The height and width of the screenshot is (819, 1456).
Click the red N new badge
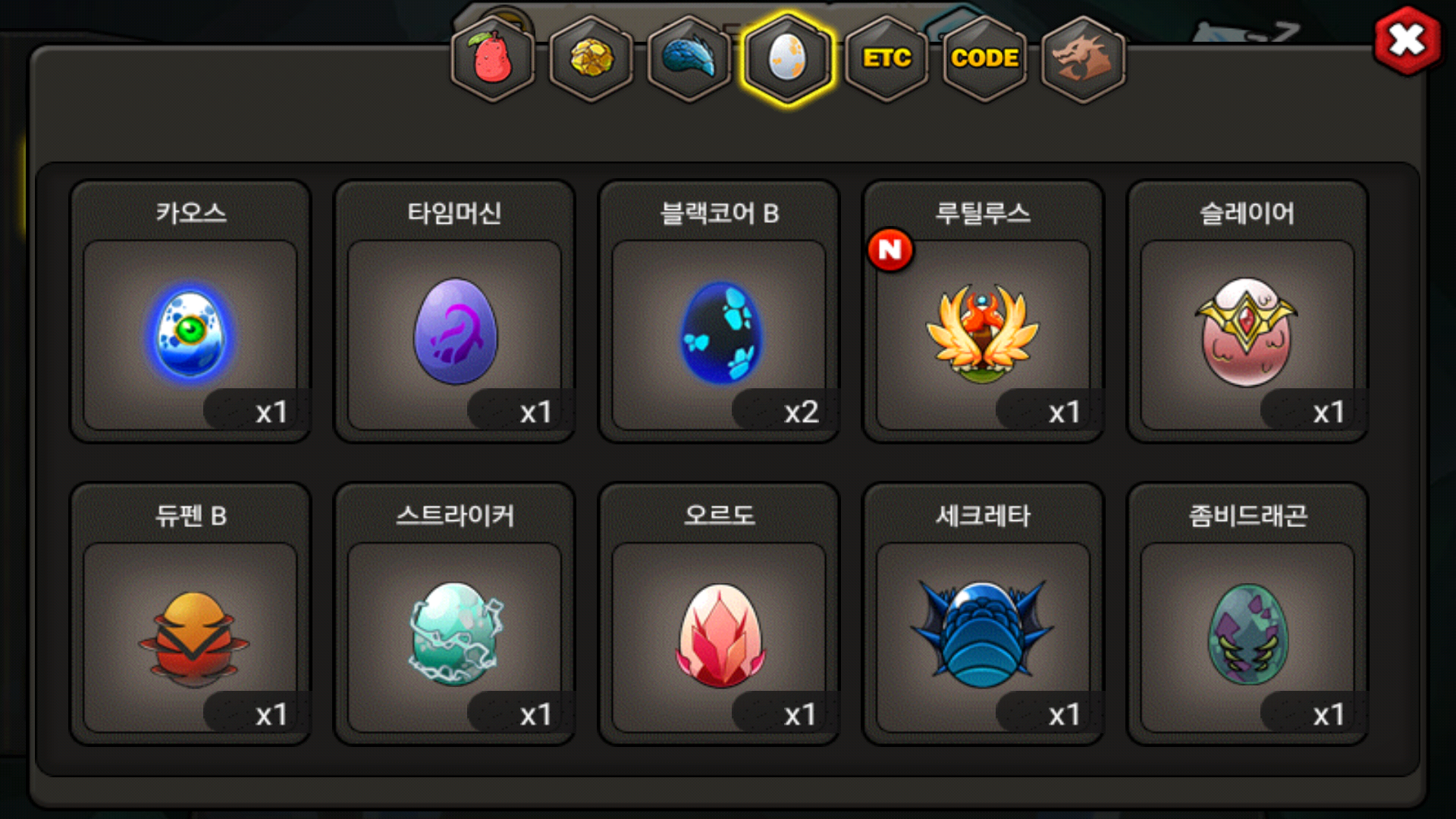pyautogui.click(x=890, y=249)
